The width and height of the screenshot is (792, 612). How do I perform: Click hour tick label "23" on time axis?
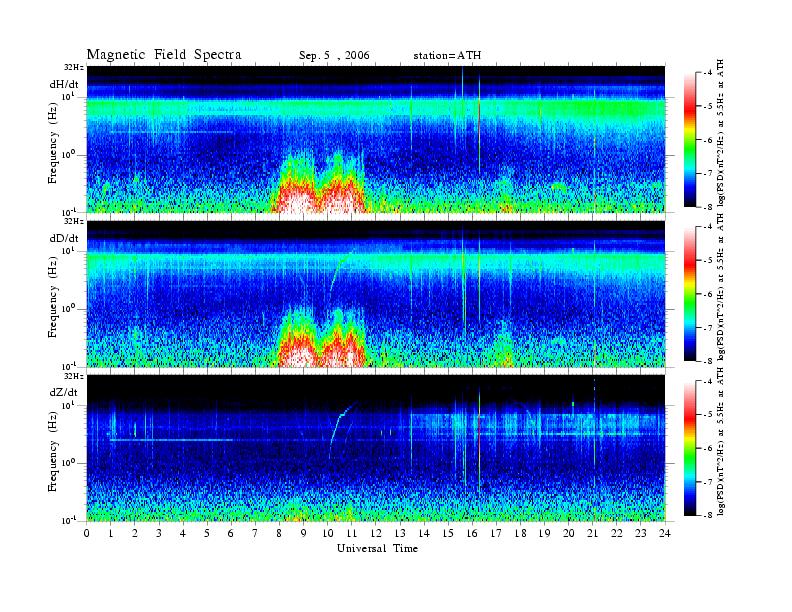tap(640, 533)
